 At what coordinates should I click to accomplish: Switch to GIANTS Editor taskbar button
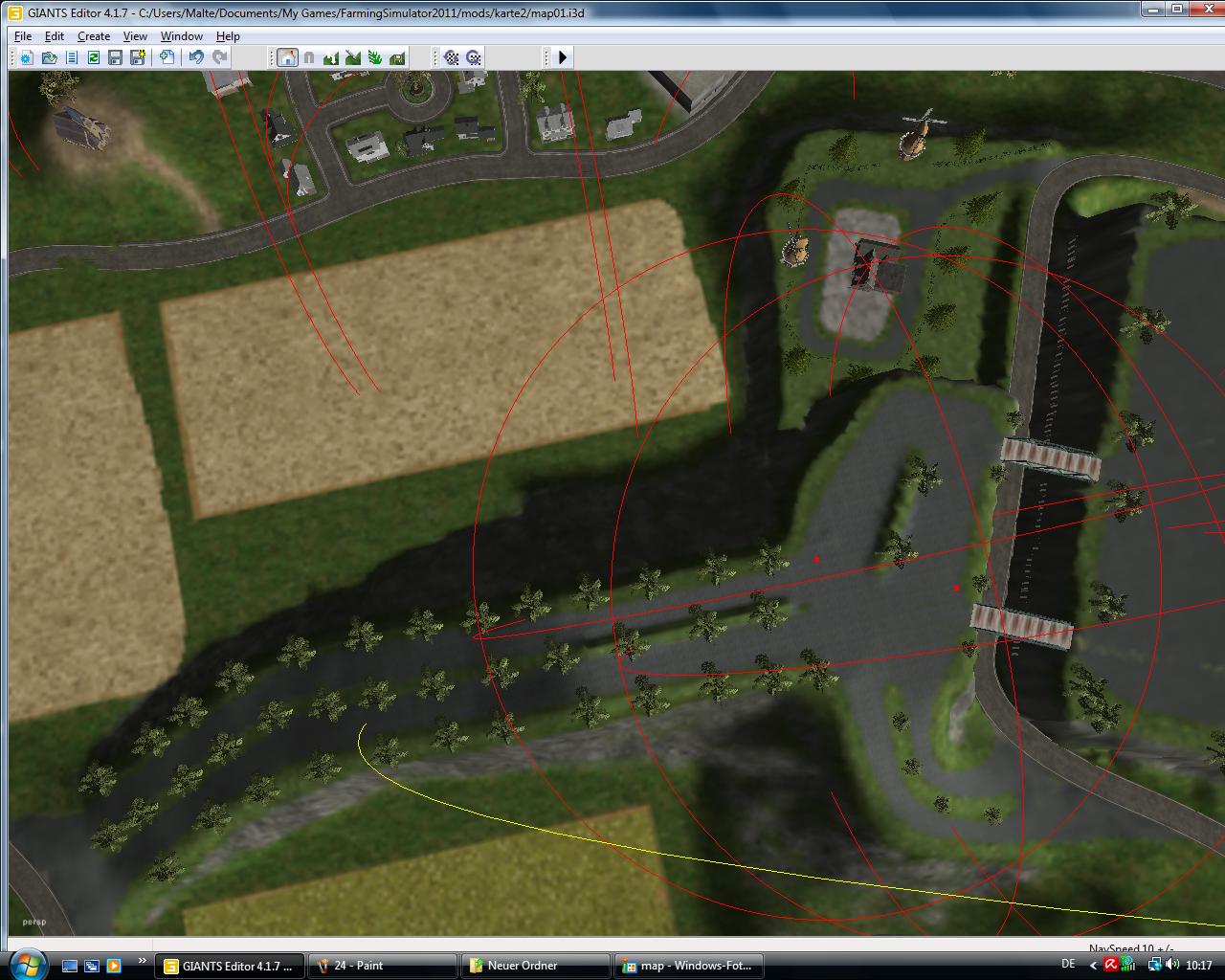pos(230,966)
